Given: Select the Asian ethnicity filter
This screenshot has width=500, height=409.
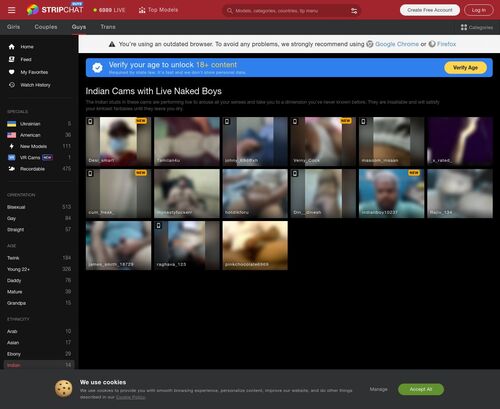Looking at the screenshot, I should (x=39, y=343).
